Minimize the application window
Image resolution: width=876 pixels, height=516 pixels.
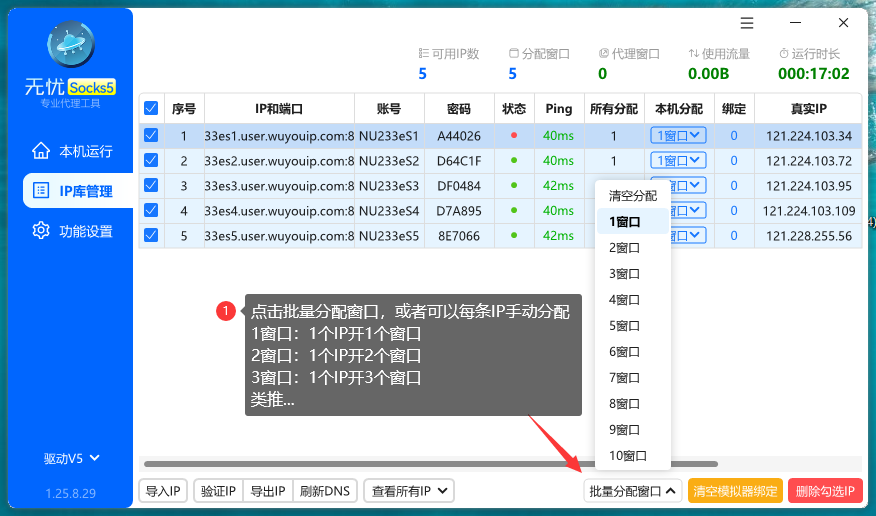click(x=795, y=23)
